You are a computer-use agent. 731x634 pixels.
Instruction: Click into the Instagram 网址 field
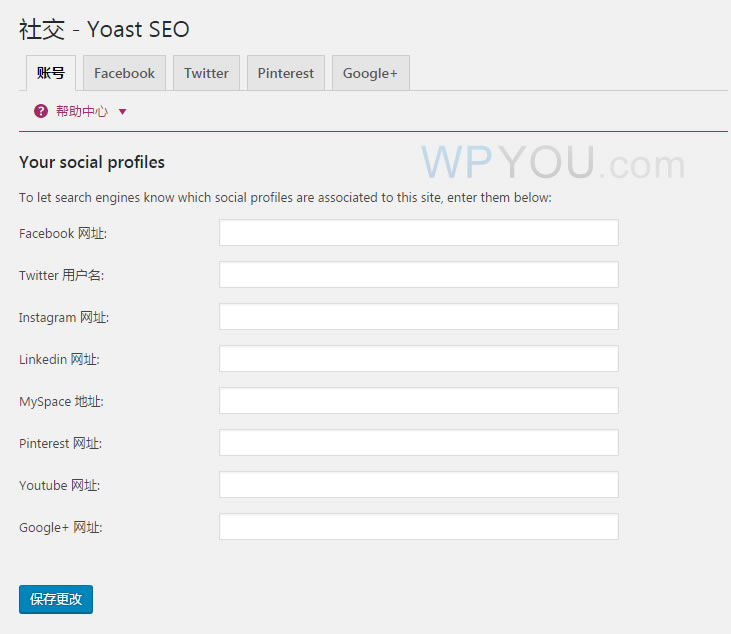click(x=419, y=317)
